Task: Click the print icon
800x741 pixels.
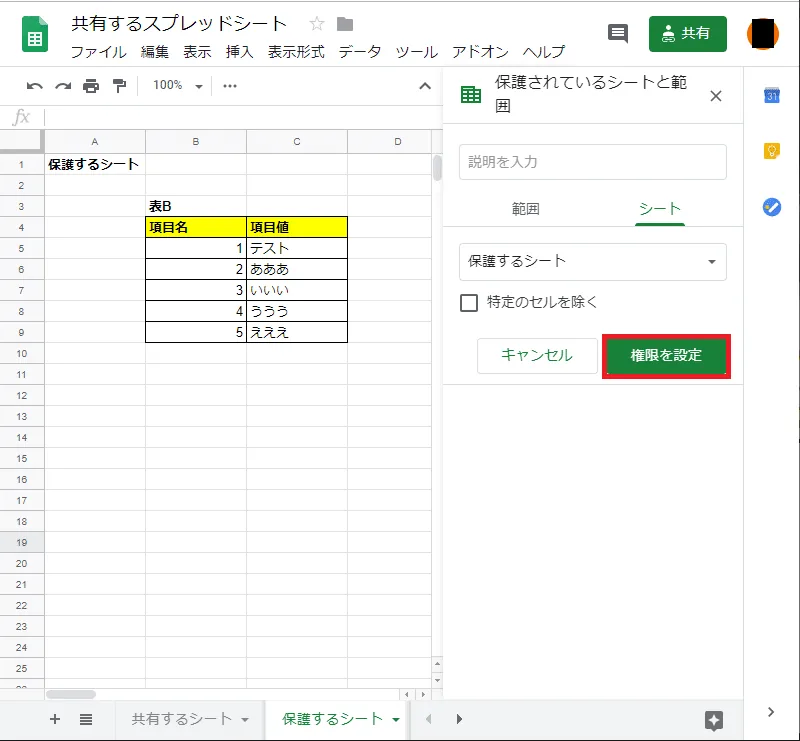Action: [x=91, y=86]
